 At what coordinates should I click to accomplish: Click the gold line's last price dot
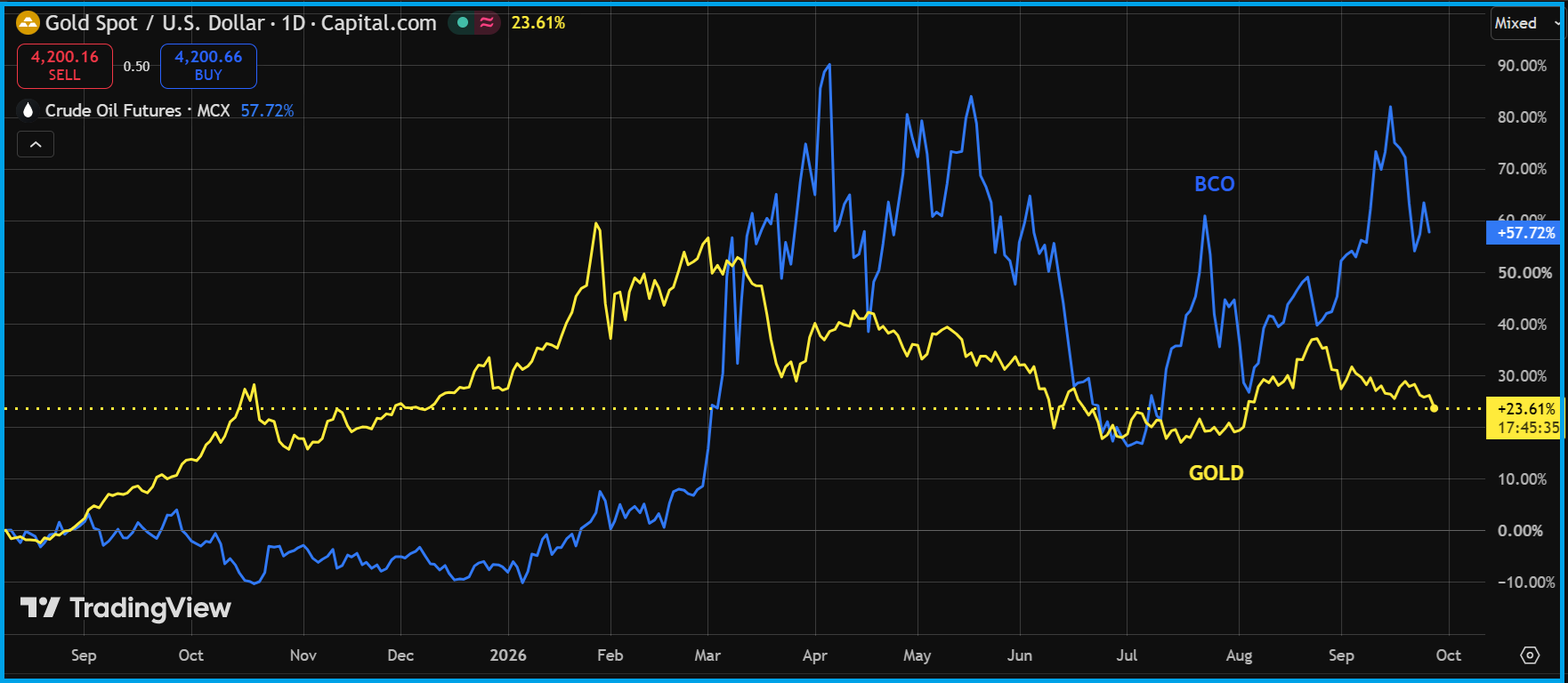(1434, 408)
